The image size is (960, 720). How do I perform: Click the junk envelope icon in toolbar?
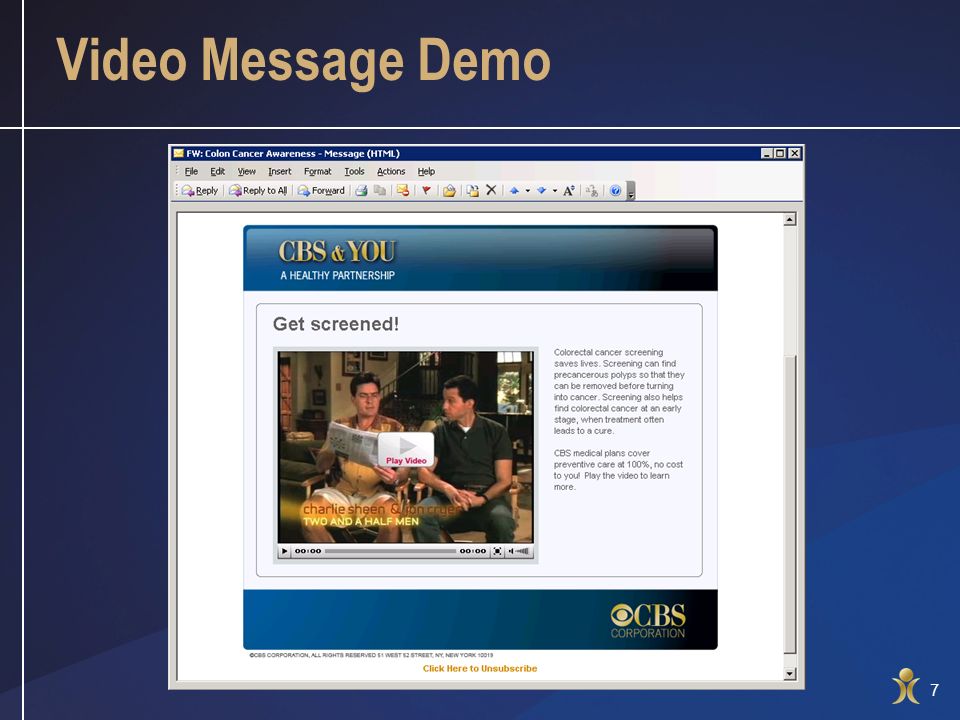pyautogui.click(x=402, y=190)
